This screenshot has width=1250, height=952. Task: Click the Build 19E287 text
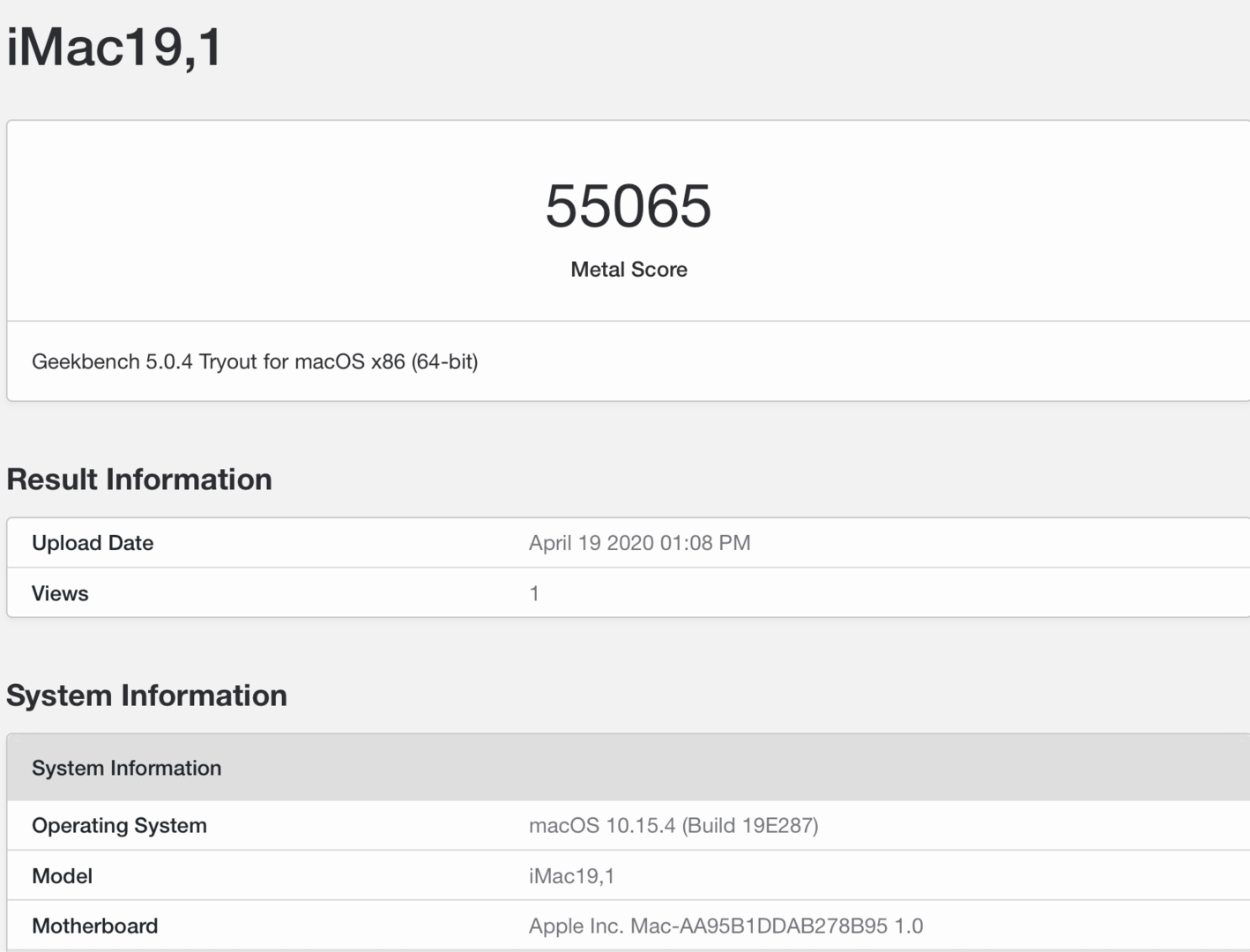750,826
